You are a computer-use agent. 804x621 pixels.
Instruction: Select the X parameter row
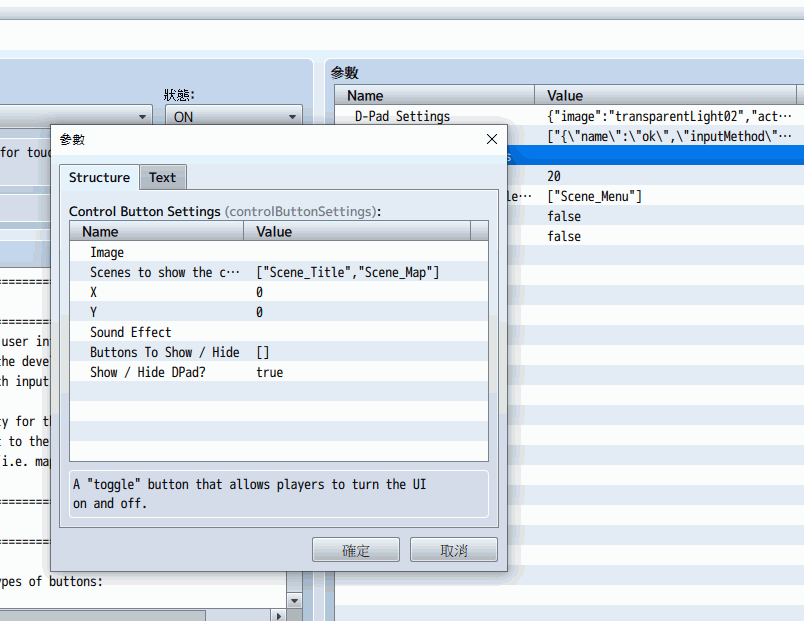coord(279,292)
